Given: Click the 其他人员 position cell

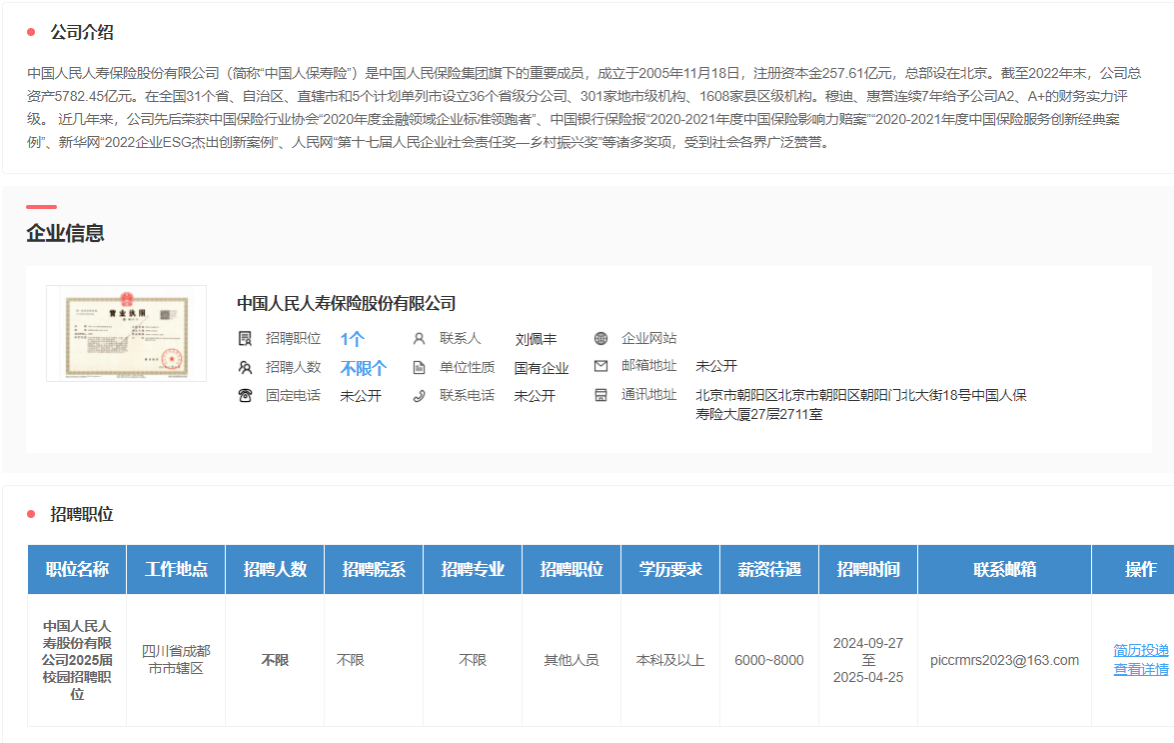Looking at the screenshot, I should tap(571, 660).
